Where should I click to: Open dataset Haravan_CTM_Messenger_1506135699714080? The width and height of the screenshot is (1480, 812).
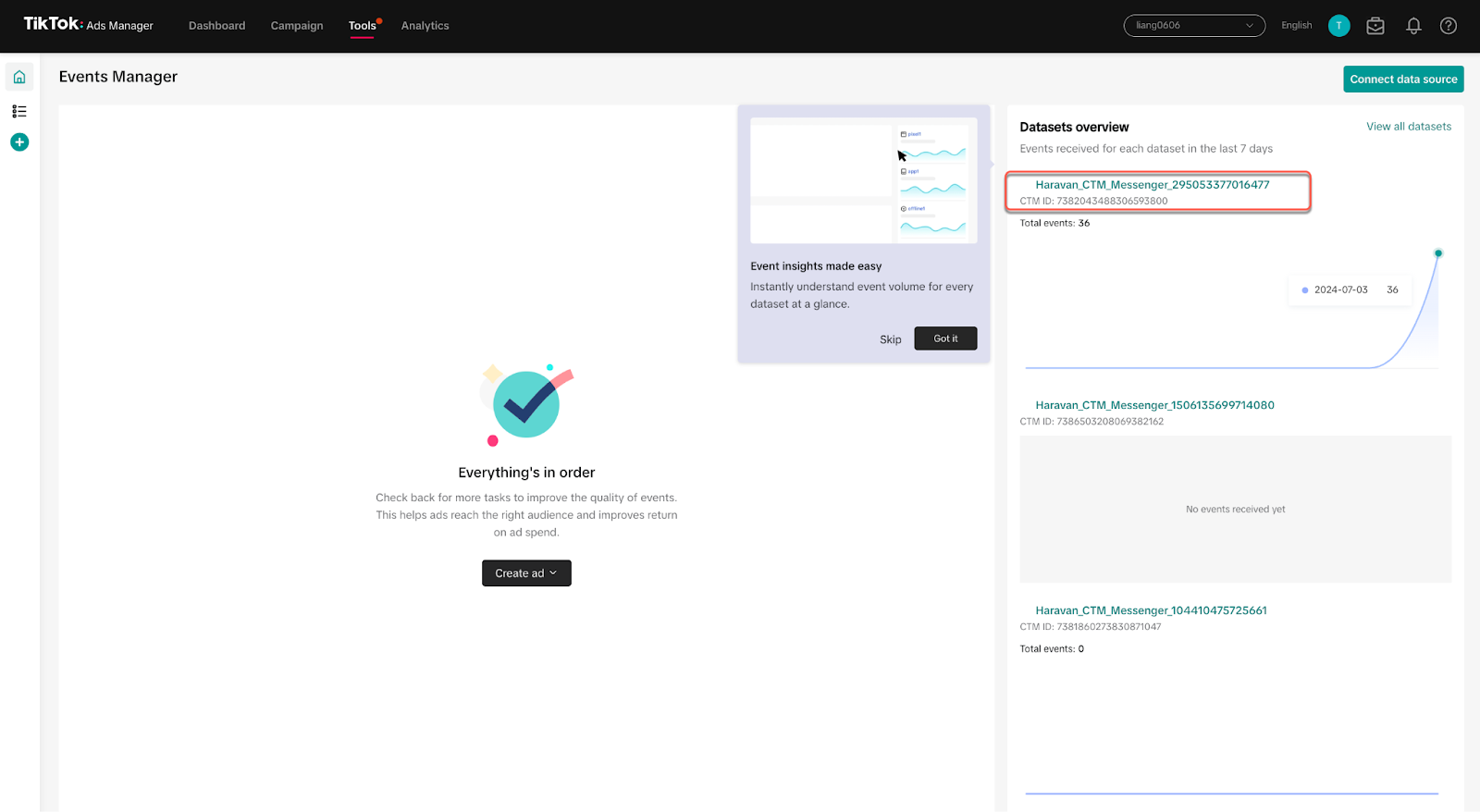pyautogui.click(x=1155, y=405)
